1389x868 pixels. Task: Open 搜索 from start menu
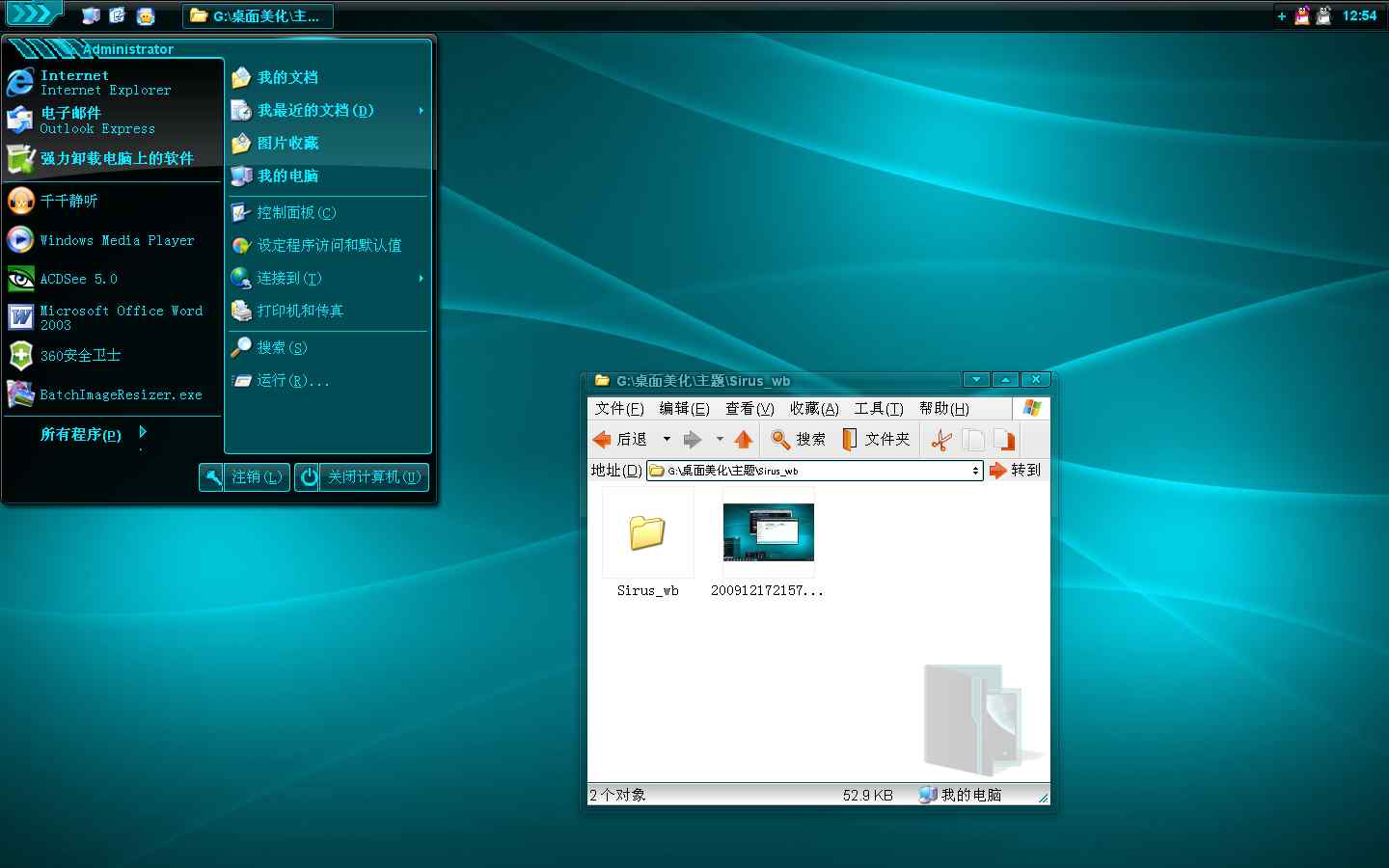point(328,347)
